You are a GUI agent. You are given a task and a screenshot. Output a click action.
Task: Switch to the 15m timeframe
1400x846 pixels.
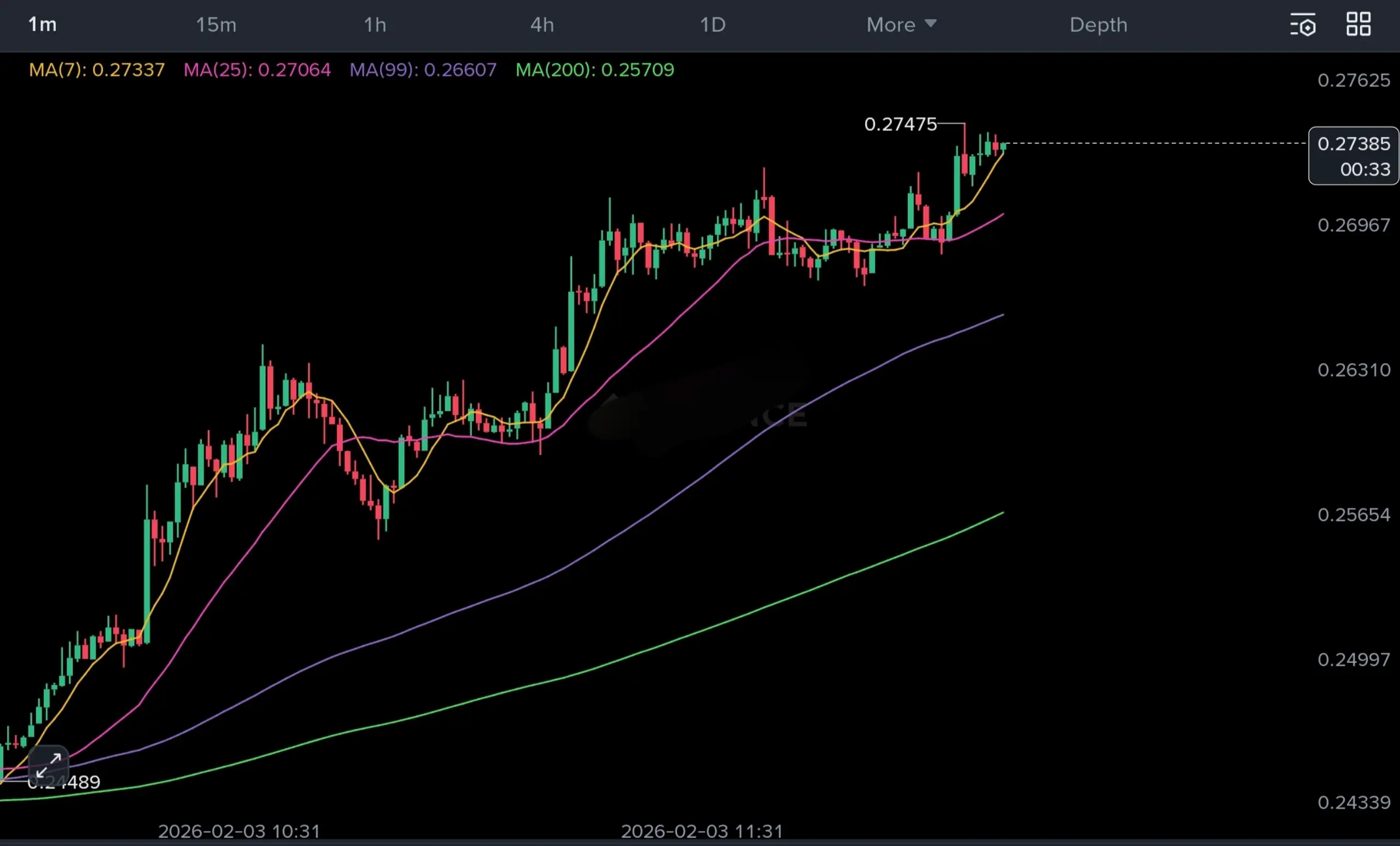pyautogui.click(x=216, y=25)
